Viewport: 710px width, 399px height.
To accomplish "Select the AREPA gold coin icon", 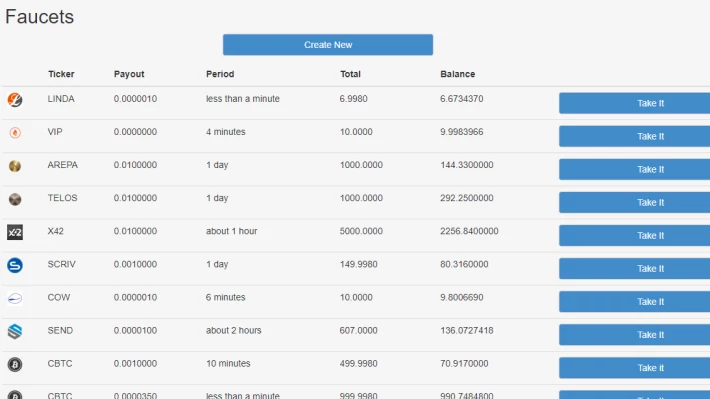I will point(15,166).
